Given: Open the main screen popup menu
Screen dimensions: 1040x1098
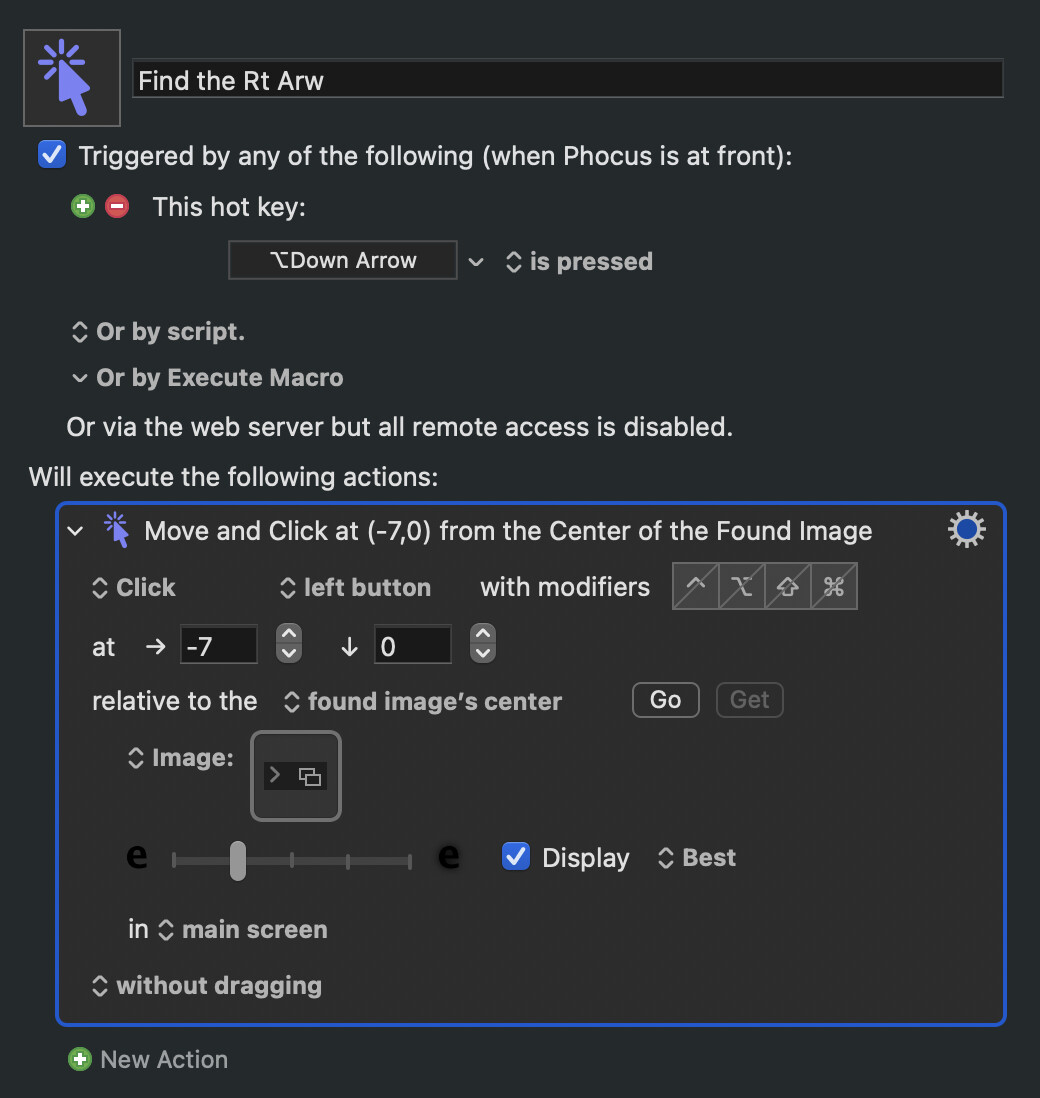Looking at the screenshot, I should (x=243, y=929).
